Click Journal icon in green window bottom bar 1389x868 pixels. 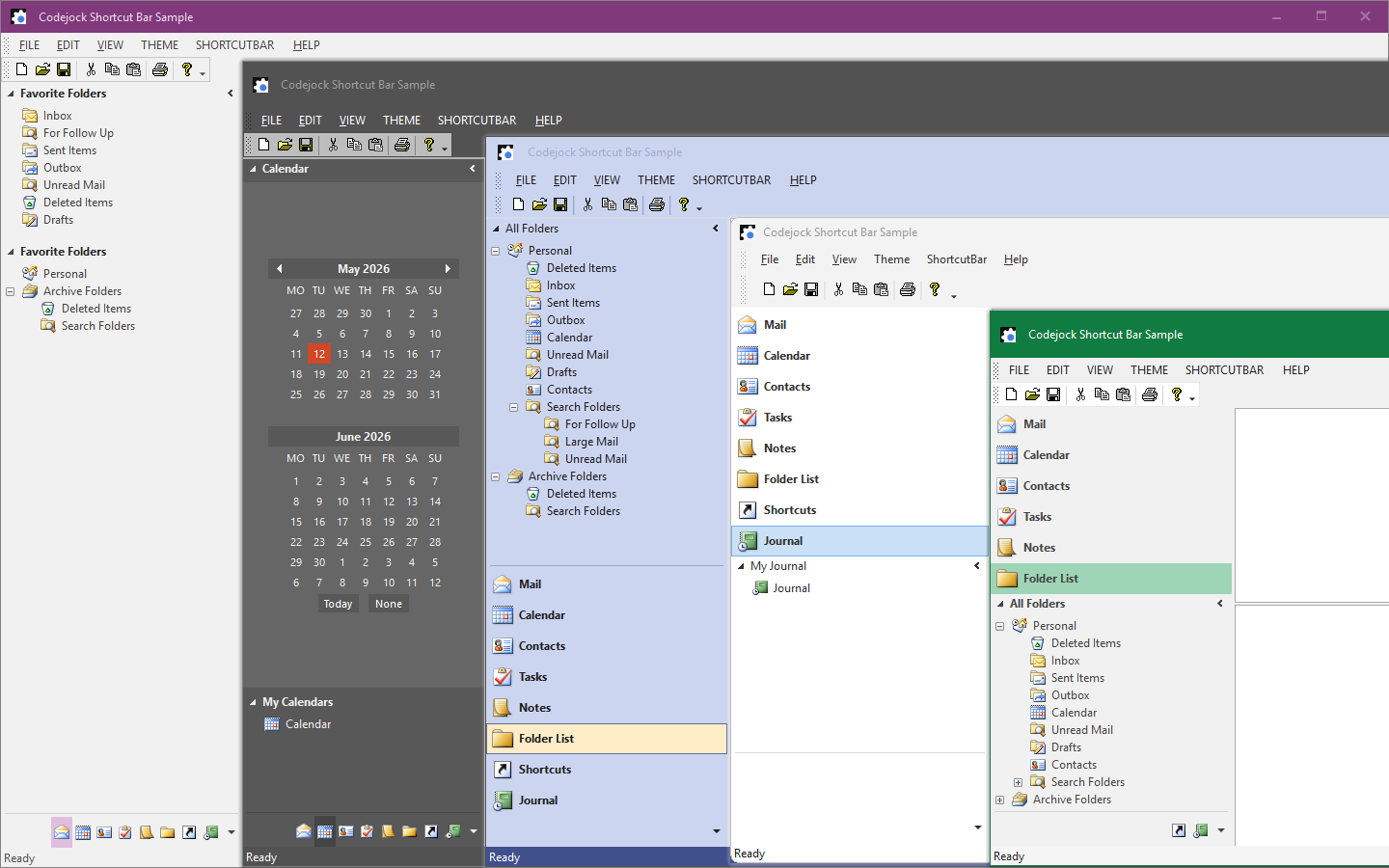click(x=1201, y=830)
